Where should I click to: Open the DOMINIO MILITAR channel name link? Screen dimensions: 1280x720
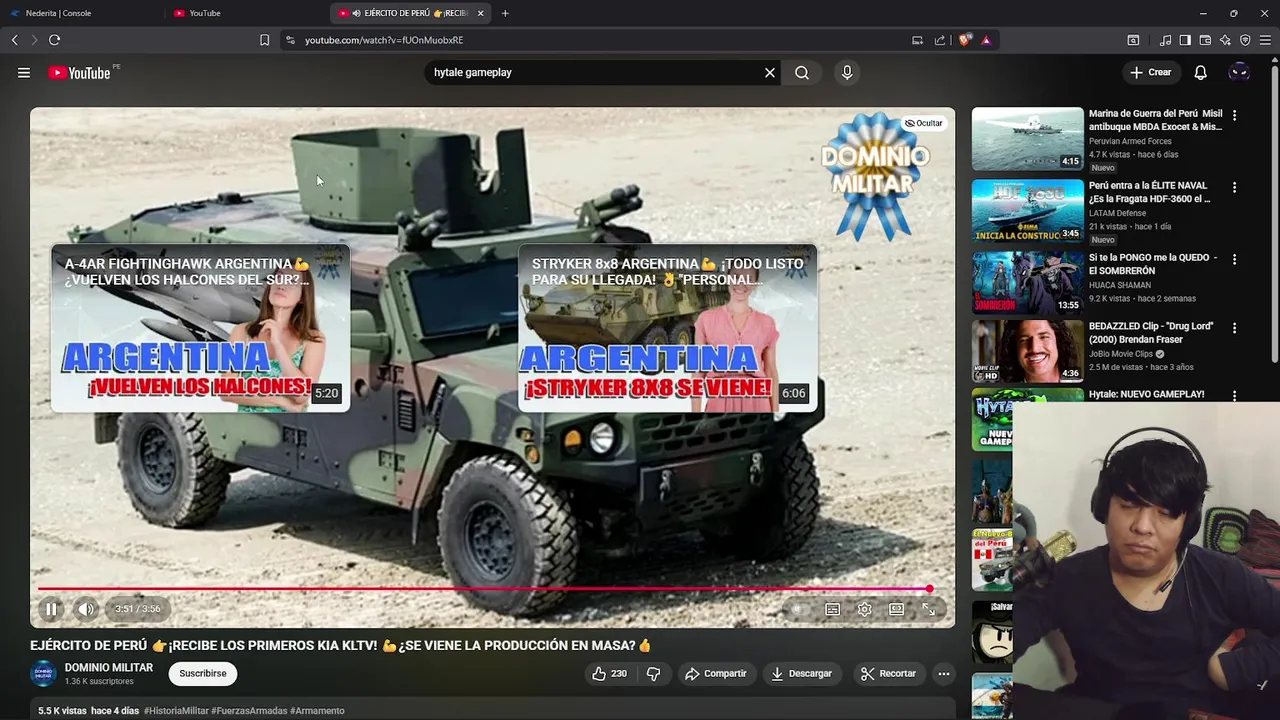click(109, 667)
